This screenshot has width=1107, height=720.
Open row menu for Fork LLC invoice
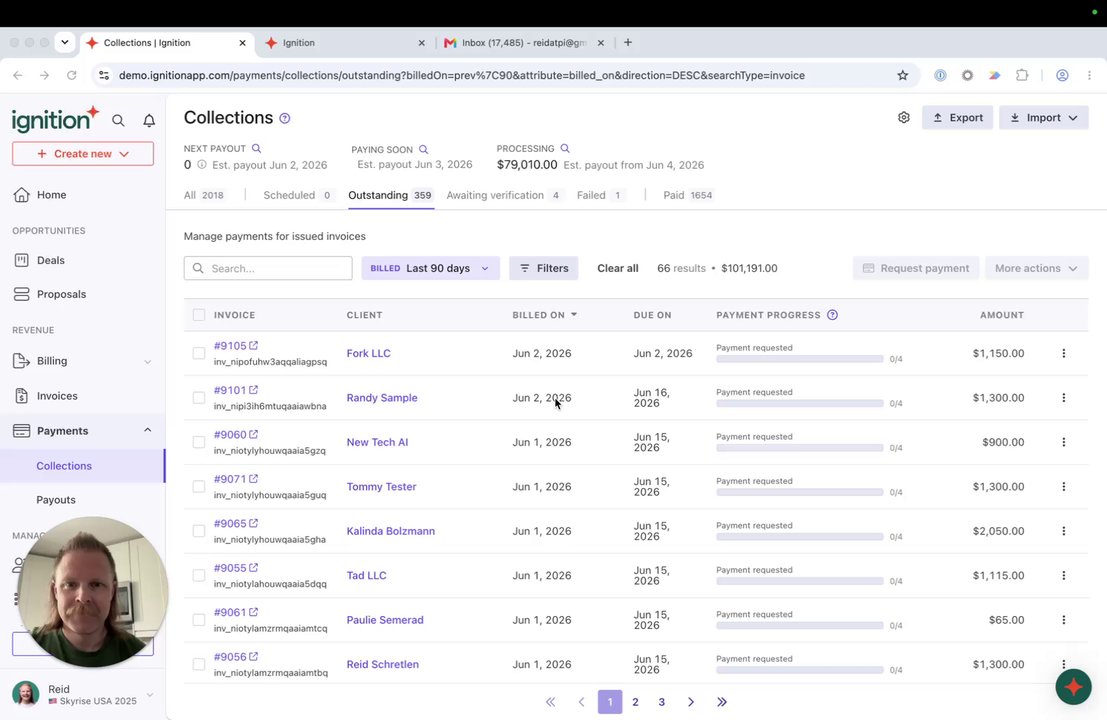click(1063, 353)
